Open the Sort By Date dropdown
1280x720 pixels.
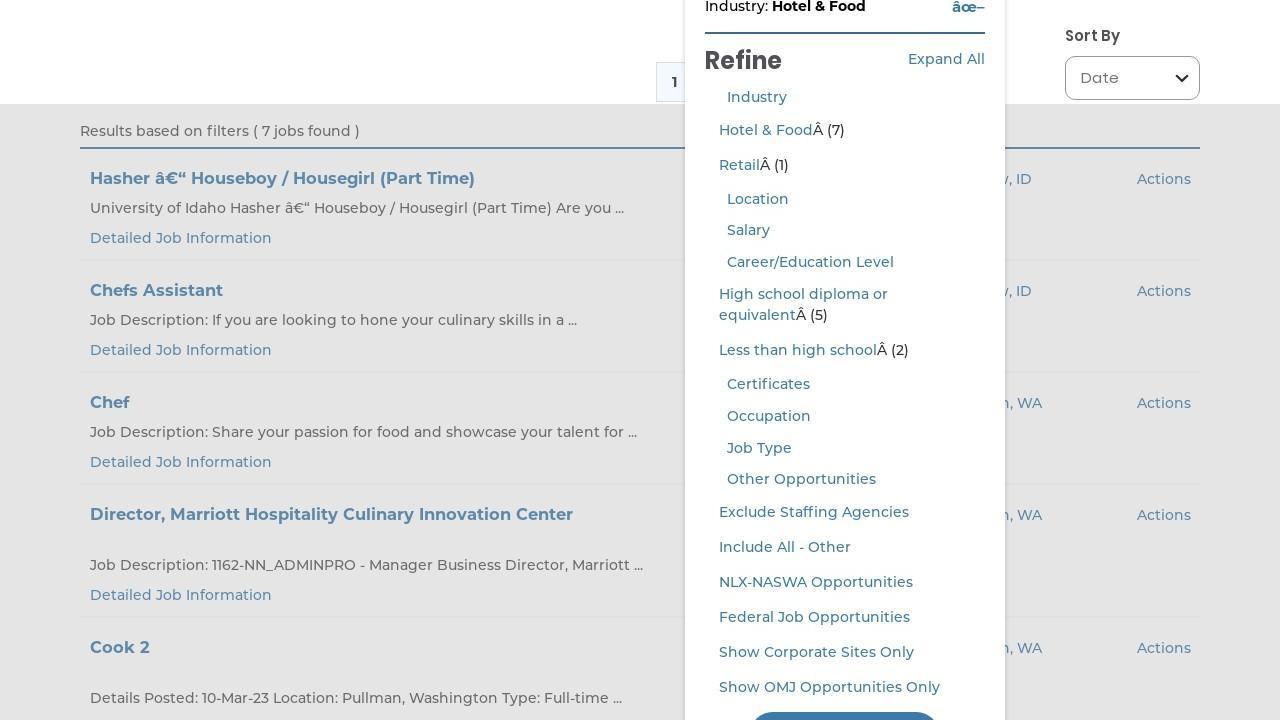[x=1132, y=78]
